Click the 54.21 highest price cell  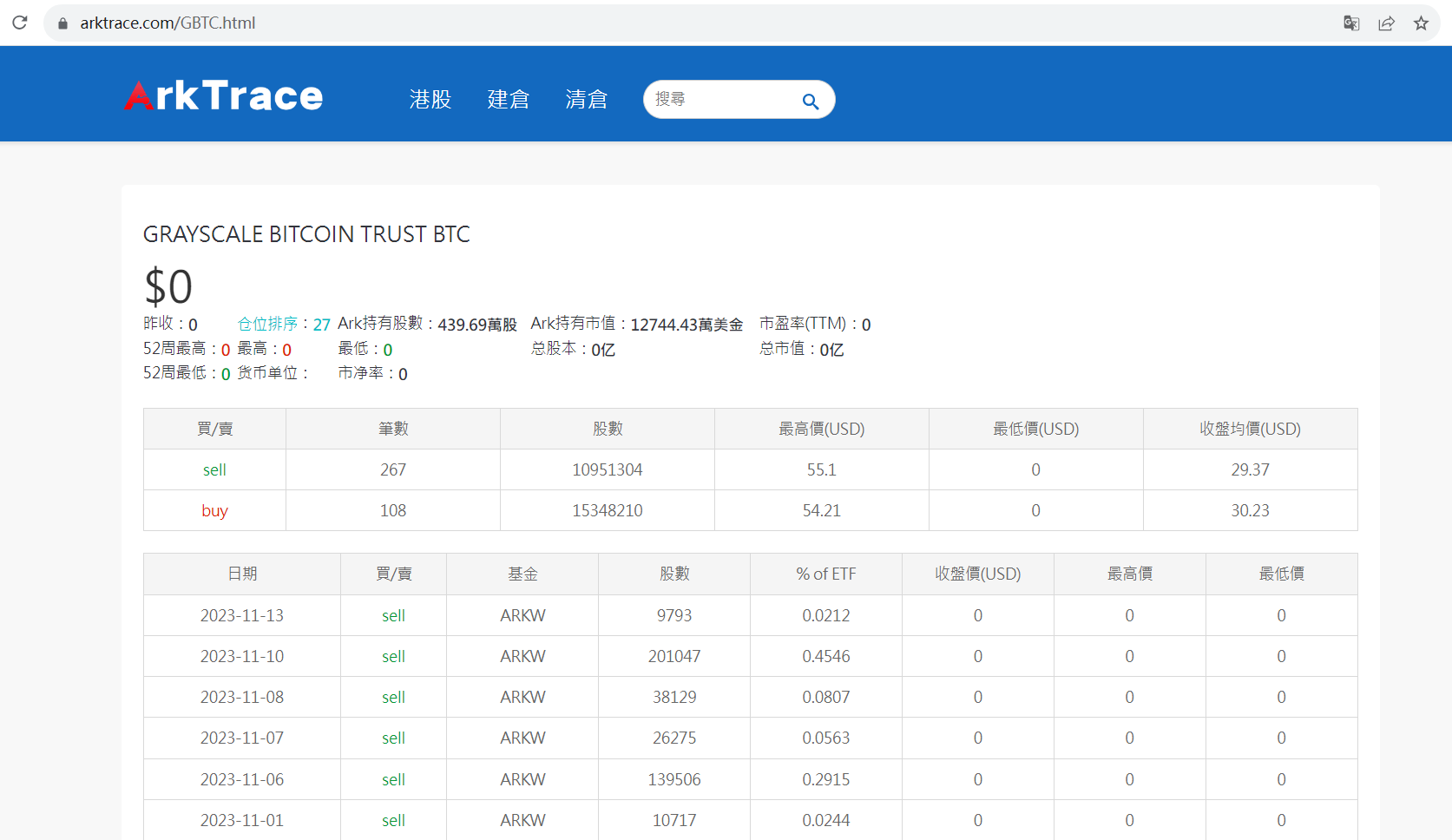822,510
